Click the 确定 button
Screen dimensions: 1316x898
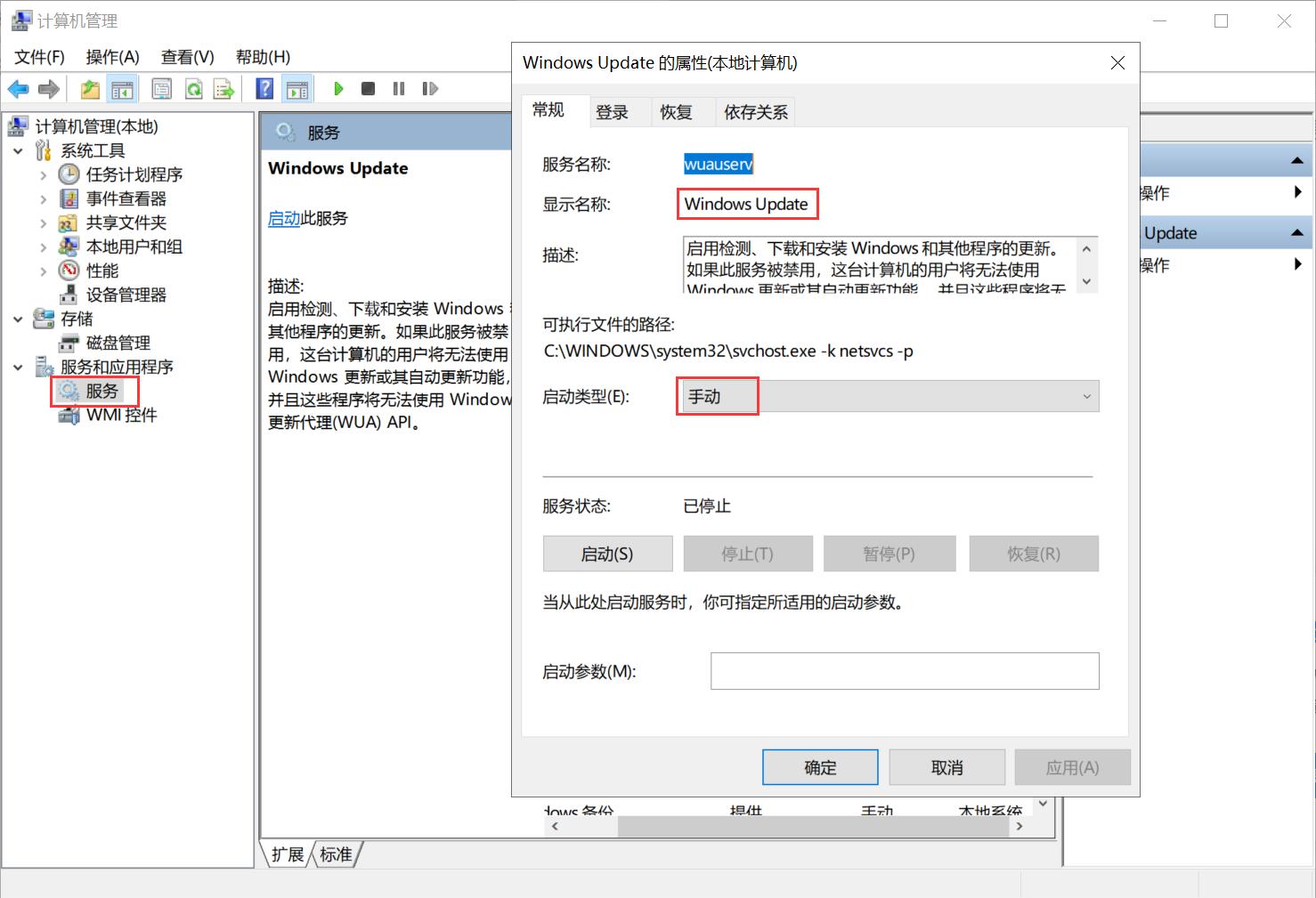(x=818, y=766)
